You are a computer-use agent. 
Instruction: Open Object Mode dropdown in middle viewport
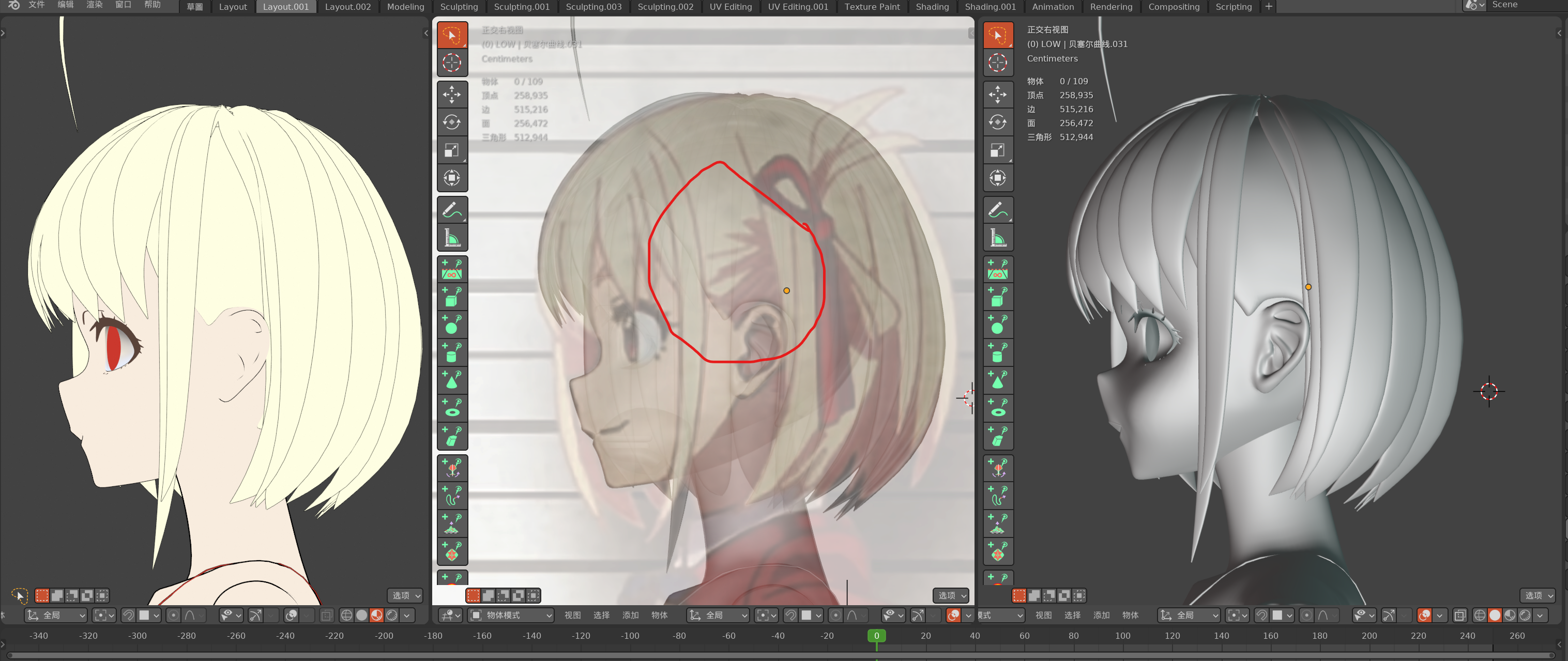511,616
